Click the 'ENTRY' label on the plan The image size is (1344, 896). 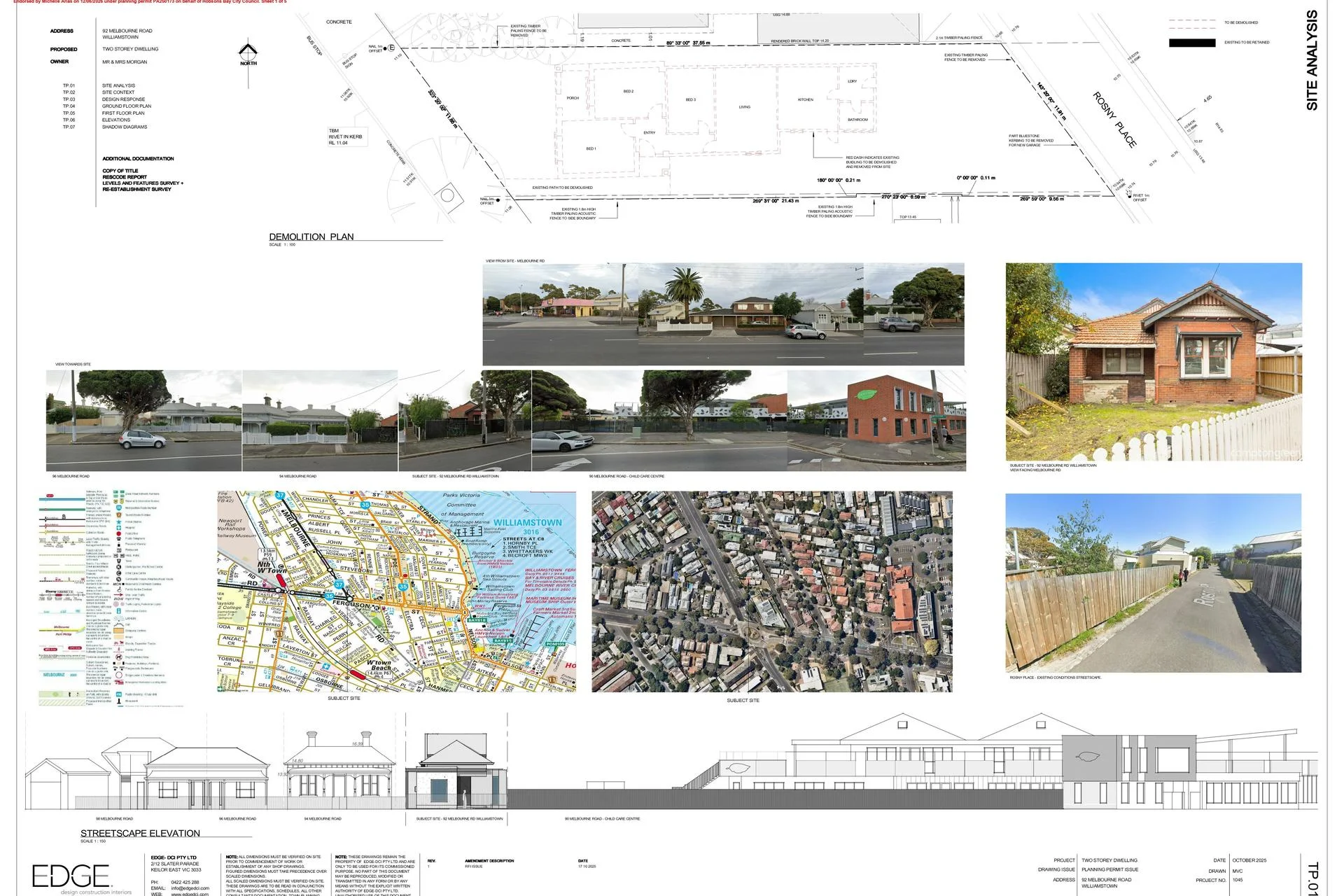click(650, 132)
